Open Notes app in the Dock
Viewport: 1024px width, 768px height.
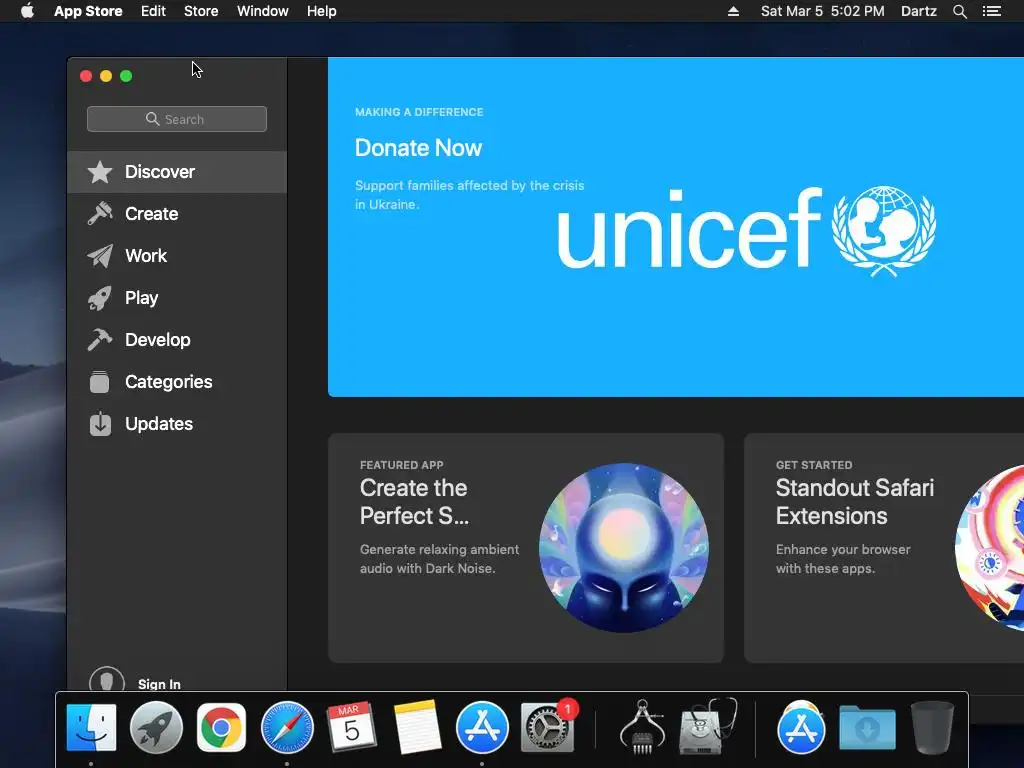(x=417, y=728)
